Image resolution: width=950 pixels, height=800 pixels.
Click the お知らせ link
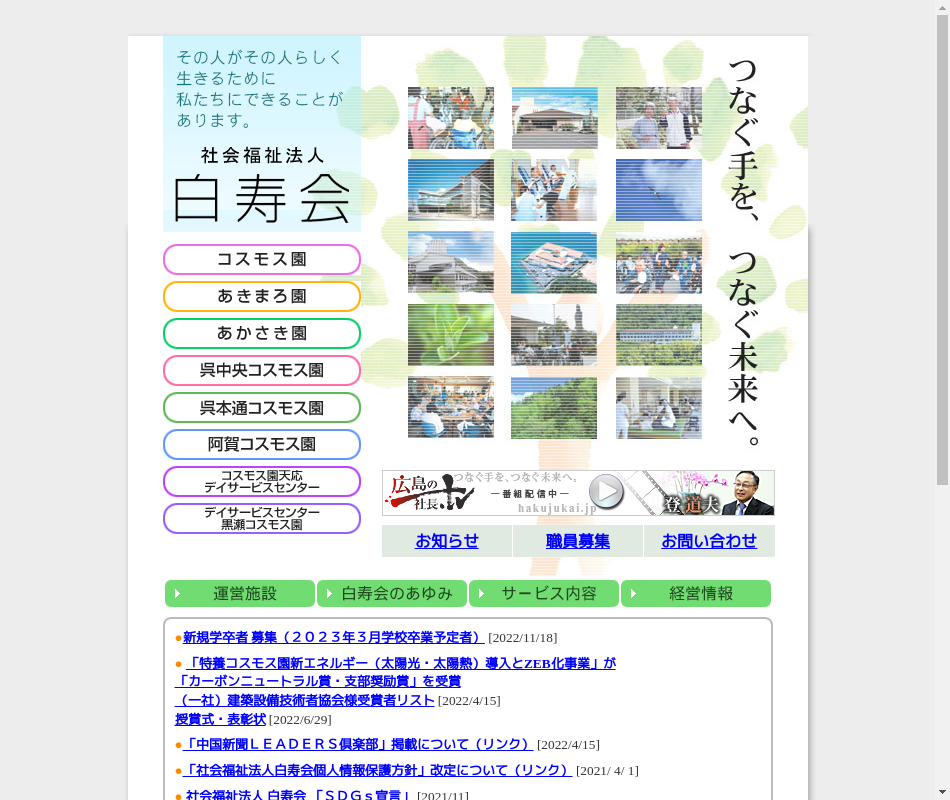coord(447,541)
